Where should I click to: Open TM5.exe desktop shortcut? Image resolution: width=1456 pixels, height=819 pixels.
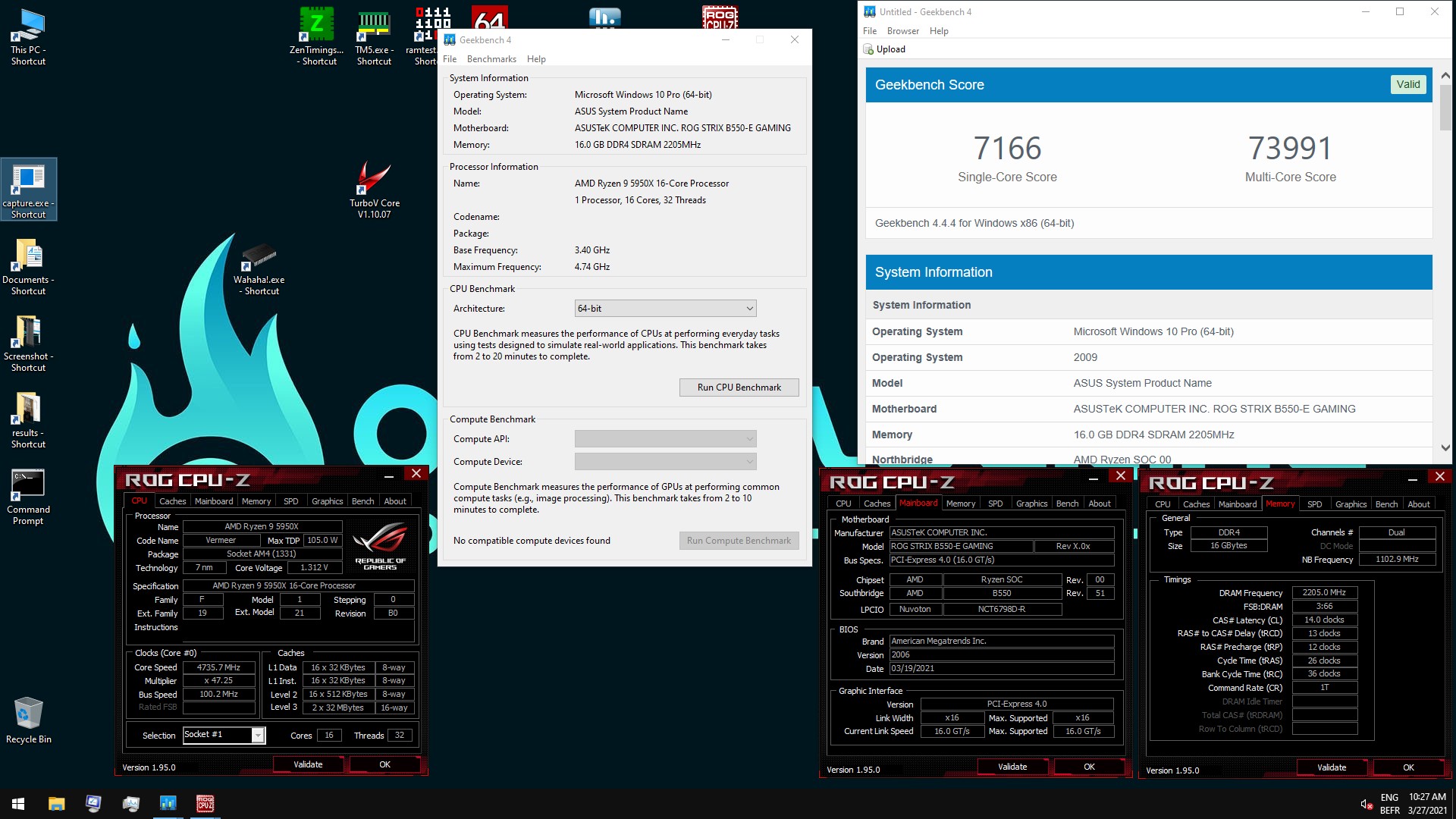(374, 37)
